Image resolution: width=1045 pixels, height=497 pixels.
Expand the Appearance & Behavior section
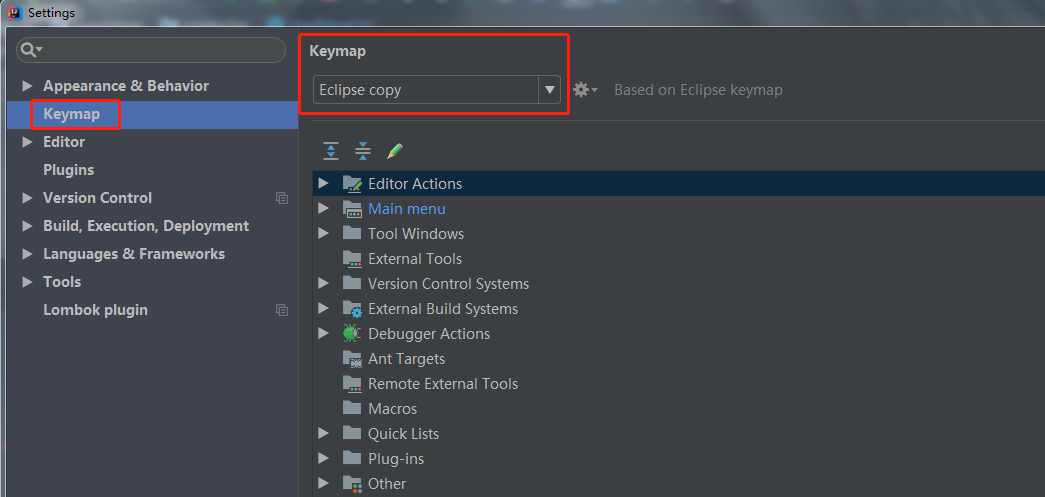(28, 86)
